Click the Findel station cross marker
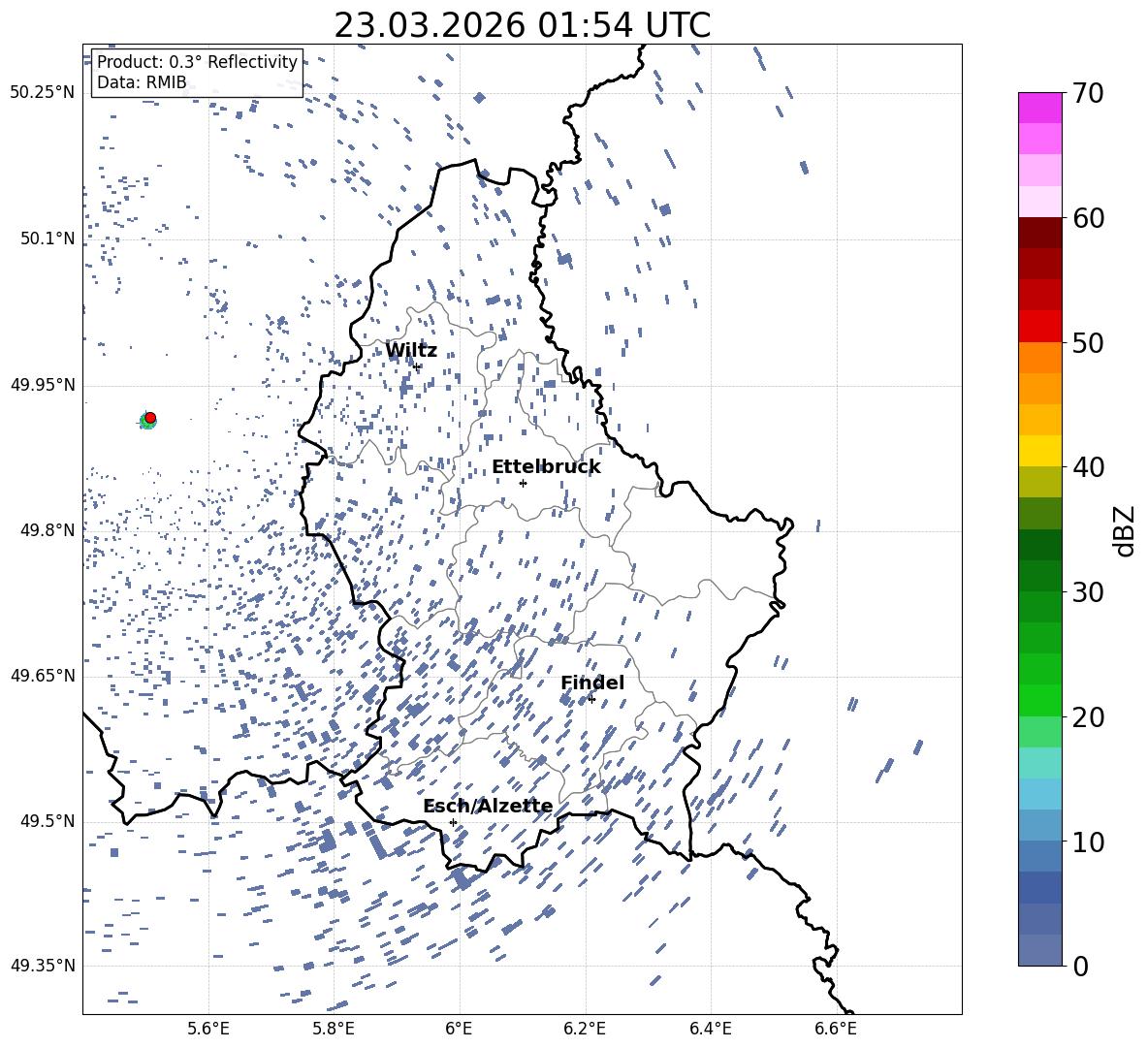The height and width of the screenshot is (1048, 1148). click(x=591, y=699)
